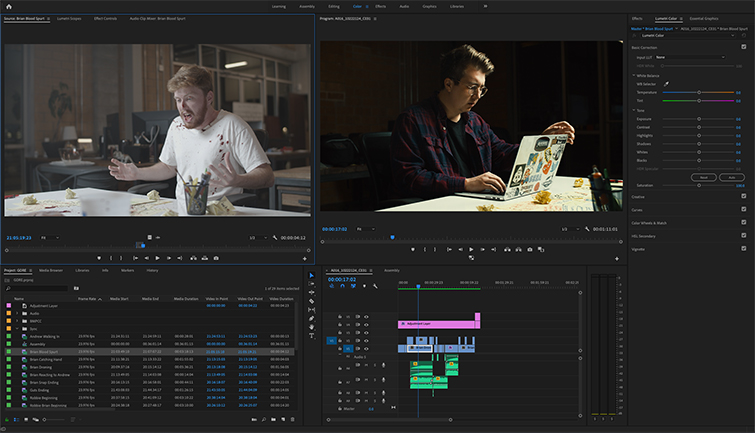Viewport: 755px width, 433px height.
Task: Switch Project panel to list view
Action: pos(16,420)
